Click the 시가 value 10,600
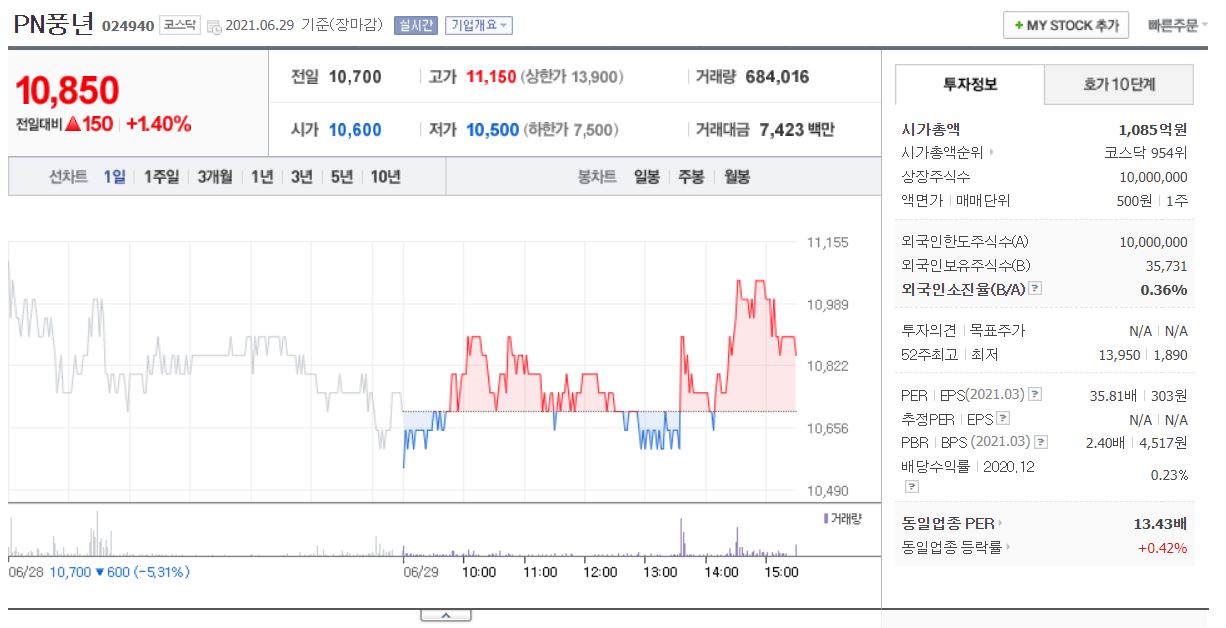Image resolution: width=1226 pixels, height=628 pixels. [x=355, y=130]
